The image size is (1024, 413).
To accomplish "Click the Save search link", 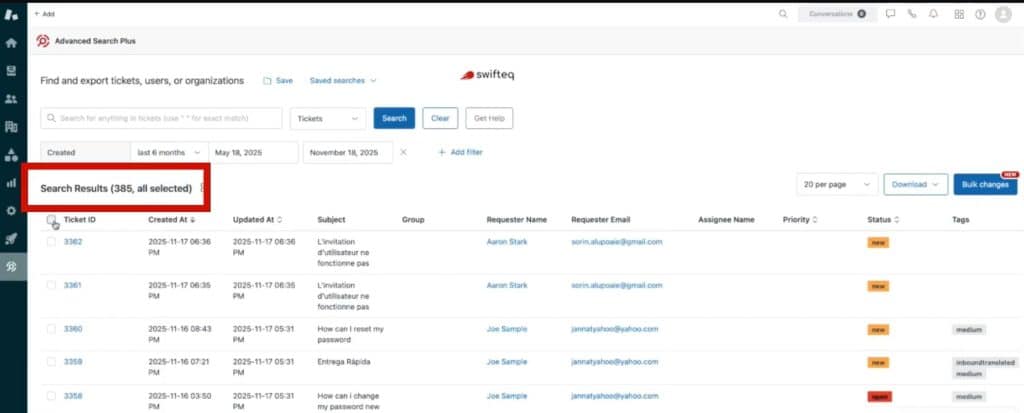I will pyautogui.click(x=278, y=80).
